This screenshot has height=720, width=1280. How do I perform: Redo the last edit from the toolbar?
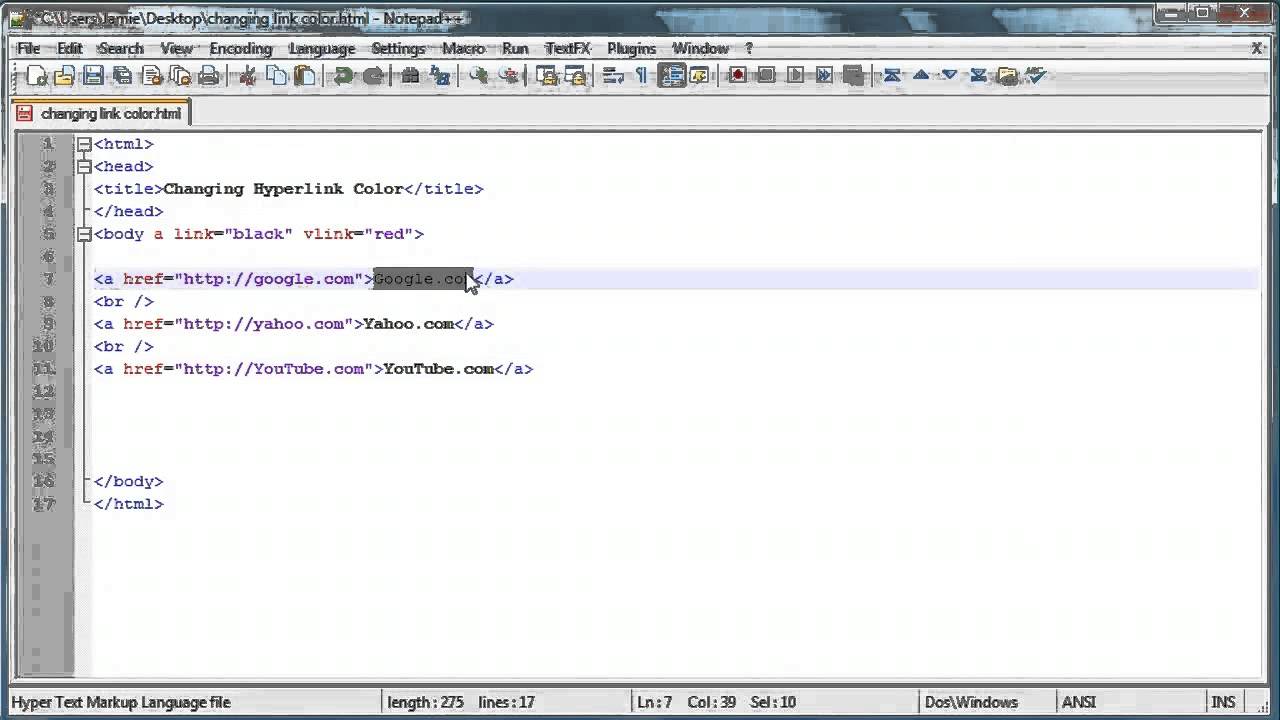click(373, 76)
